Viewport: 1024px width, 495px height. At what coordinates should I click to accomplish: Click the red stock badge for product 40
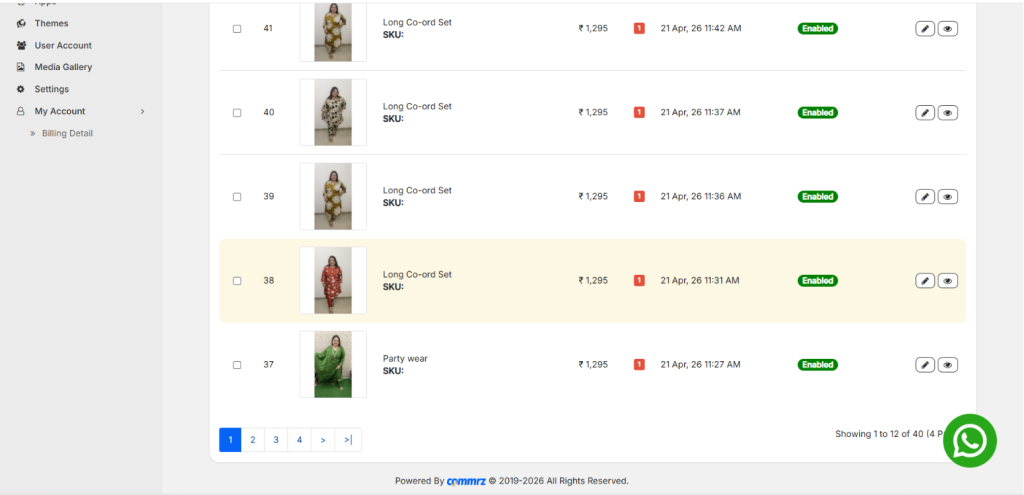(x=639, y=112)
